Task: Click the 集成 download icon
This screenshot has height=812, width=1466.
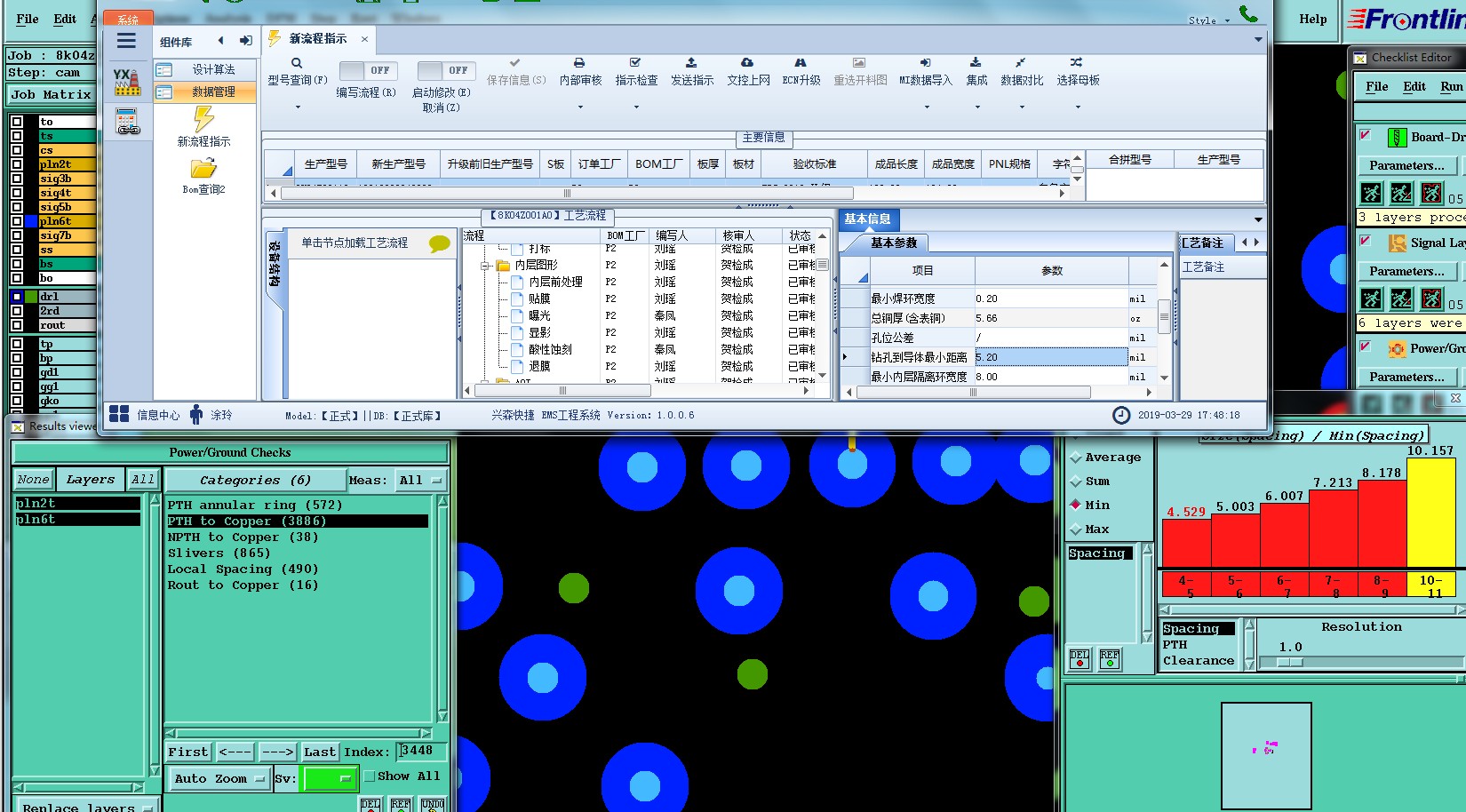Action: pyautogui.click(x=976, y=63)
